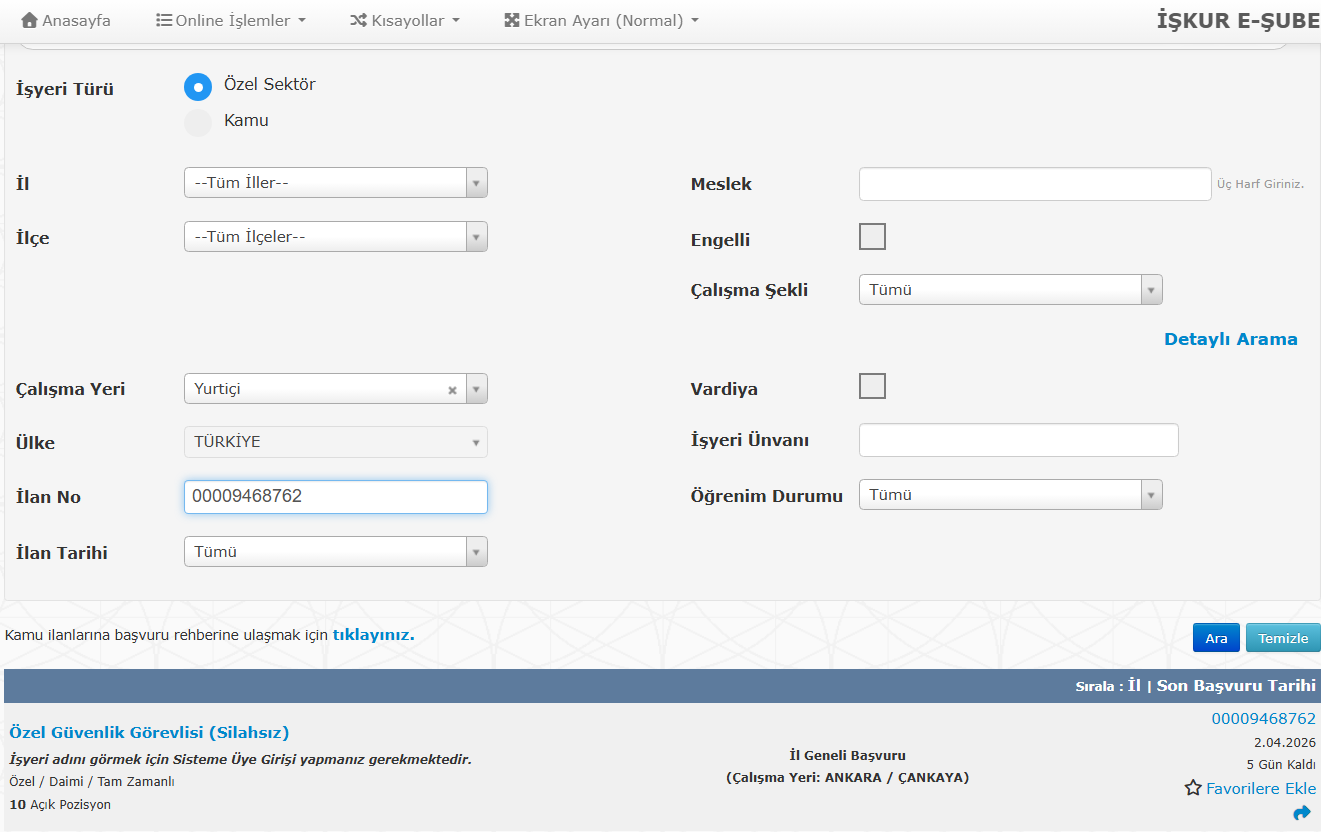Click the '10 Açık Pozisyon' text

pos(60,804)
